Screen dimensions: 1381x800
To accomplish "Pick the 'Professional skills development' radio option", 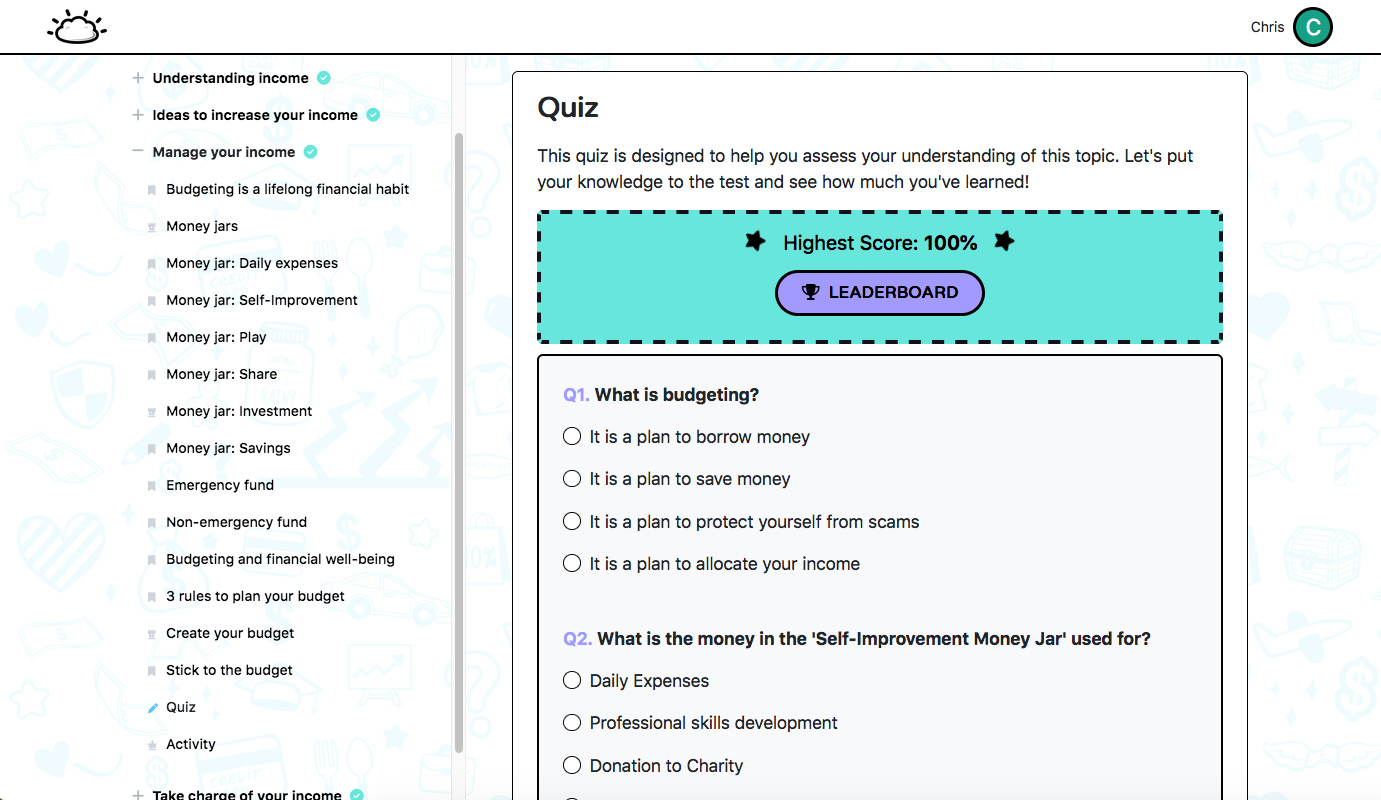I will (572, 723).
